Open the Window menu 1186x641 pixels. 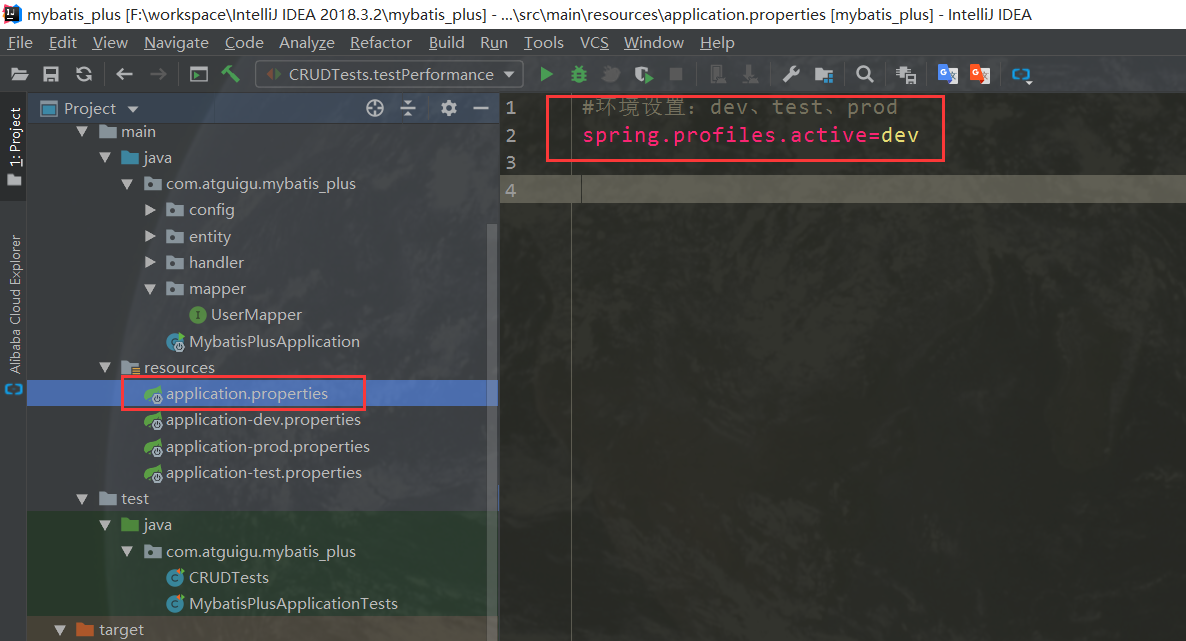click(654, 43)
